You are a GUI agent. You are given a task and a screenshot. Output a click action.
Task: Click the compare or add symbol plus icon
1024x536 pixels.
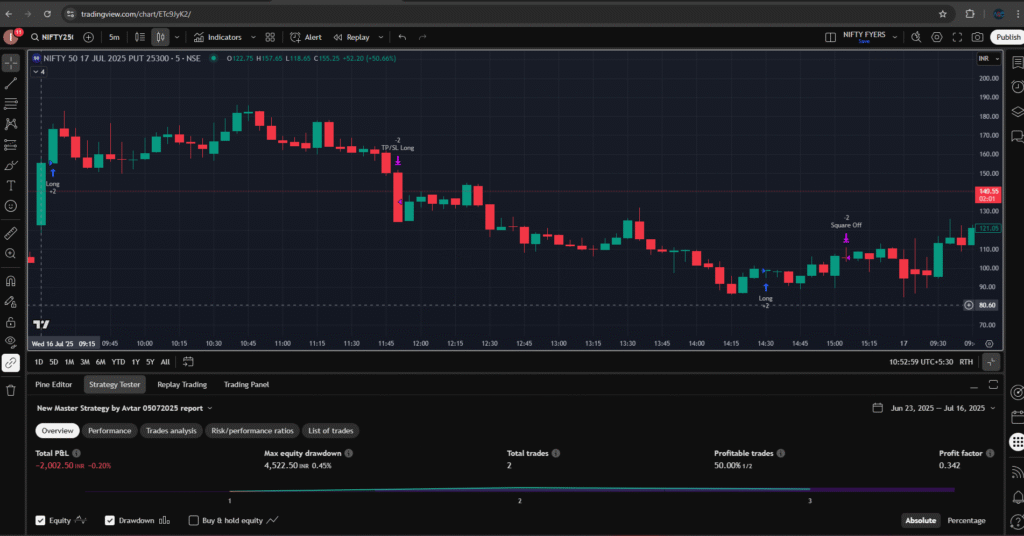click(89, 37)
